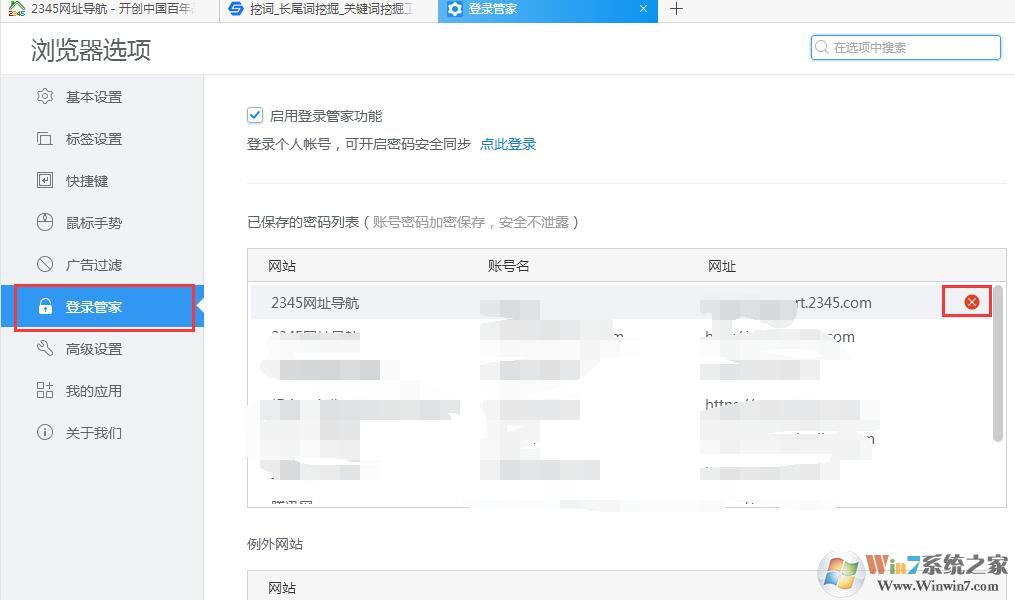Switch to the 2345网址导航 browser tab
The image size is (1015, 600).
pyautogui.click(x=110, y=10)
